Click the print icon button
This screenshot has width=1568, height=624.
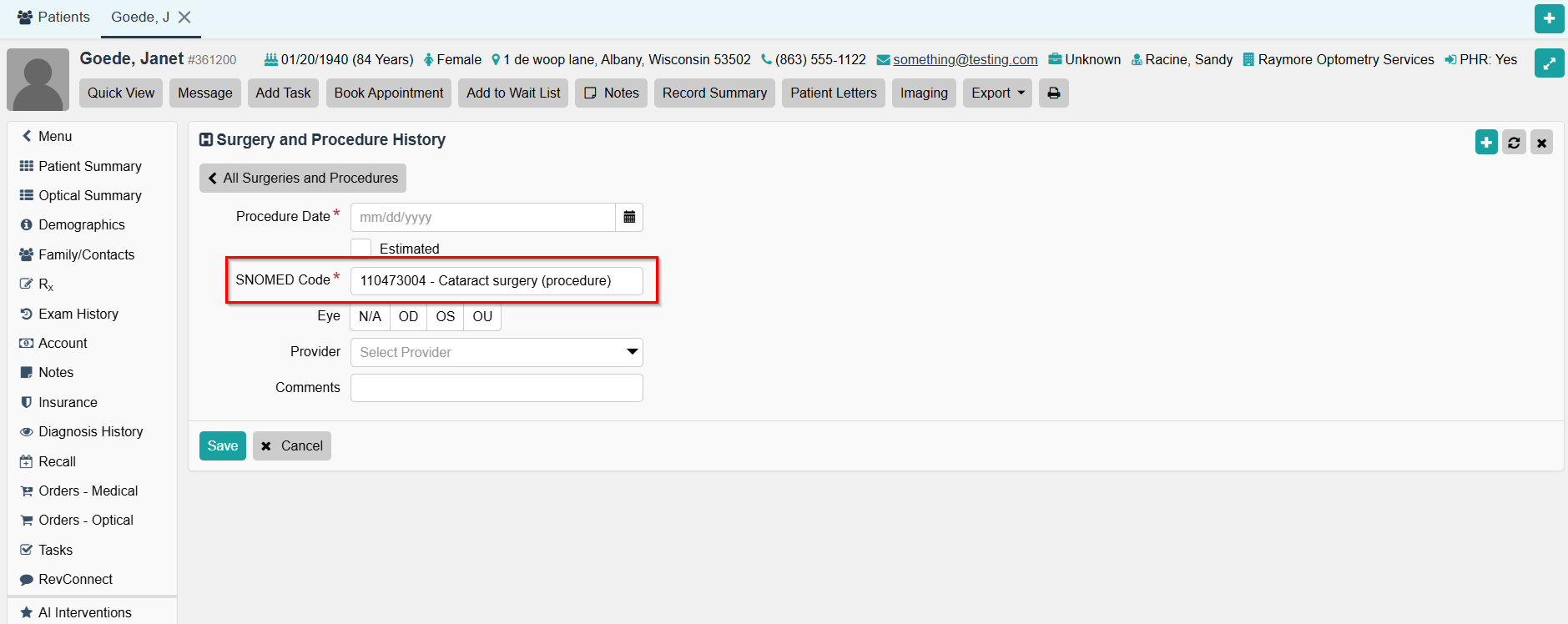(1053, 93)
